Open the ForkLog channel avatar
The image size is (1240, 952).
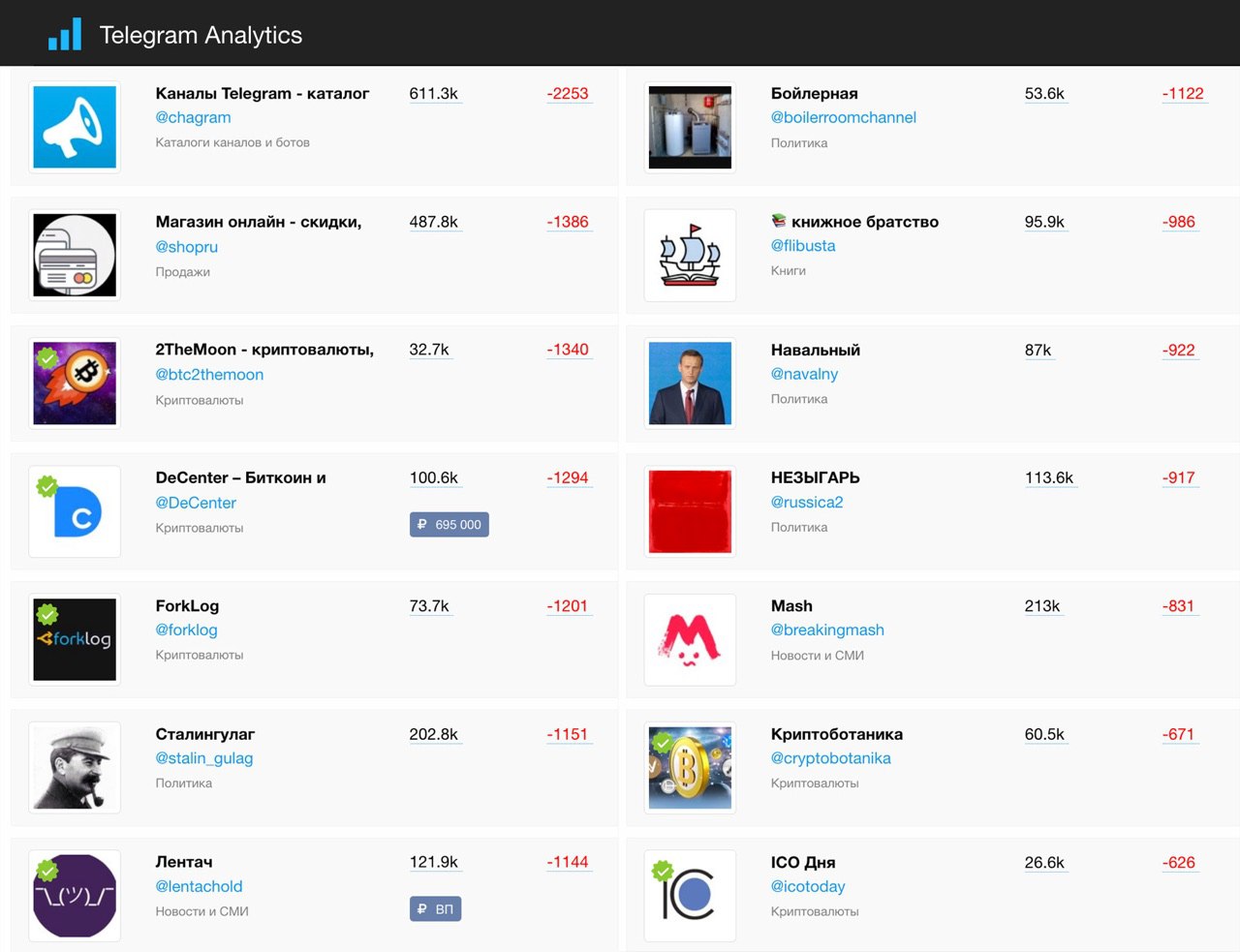point(75,639)
